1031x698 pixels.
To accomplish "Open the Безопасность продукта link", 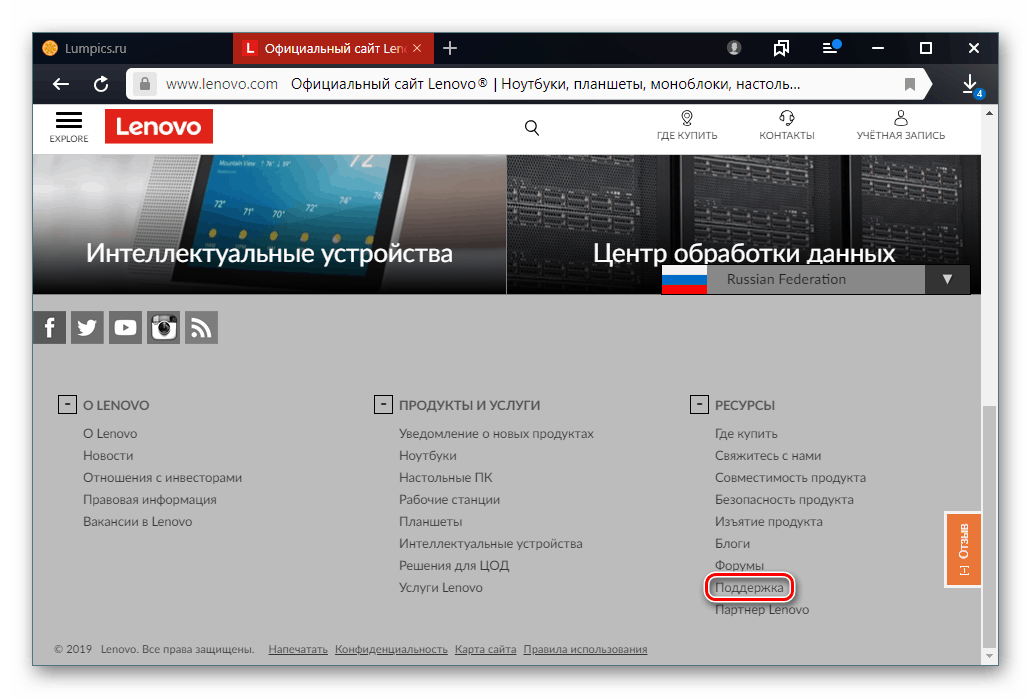I will [784, 500].
